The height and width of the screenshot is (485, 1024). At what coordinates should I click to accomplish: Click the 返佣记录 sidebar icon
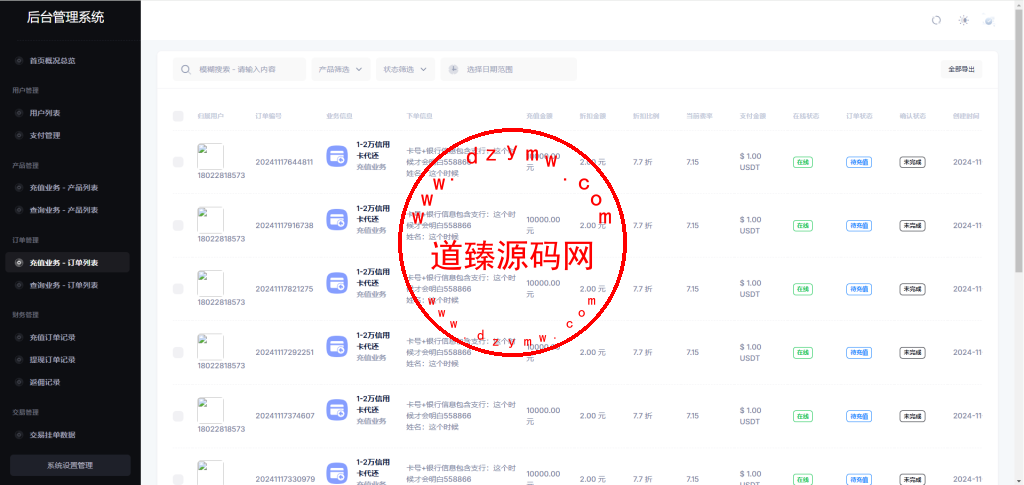[19, 383]
